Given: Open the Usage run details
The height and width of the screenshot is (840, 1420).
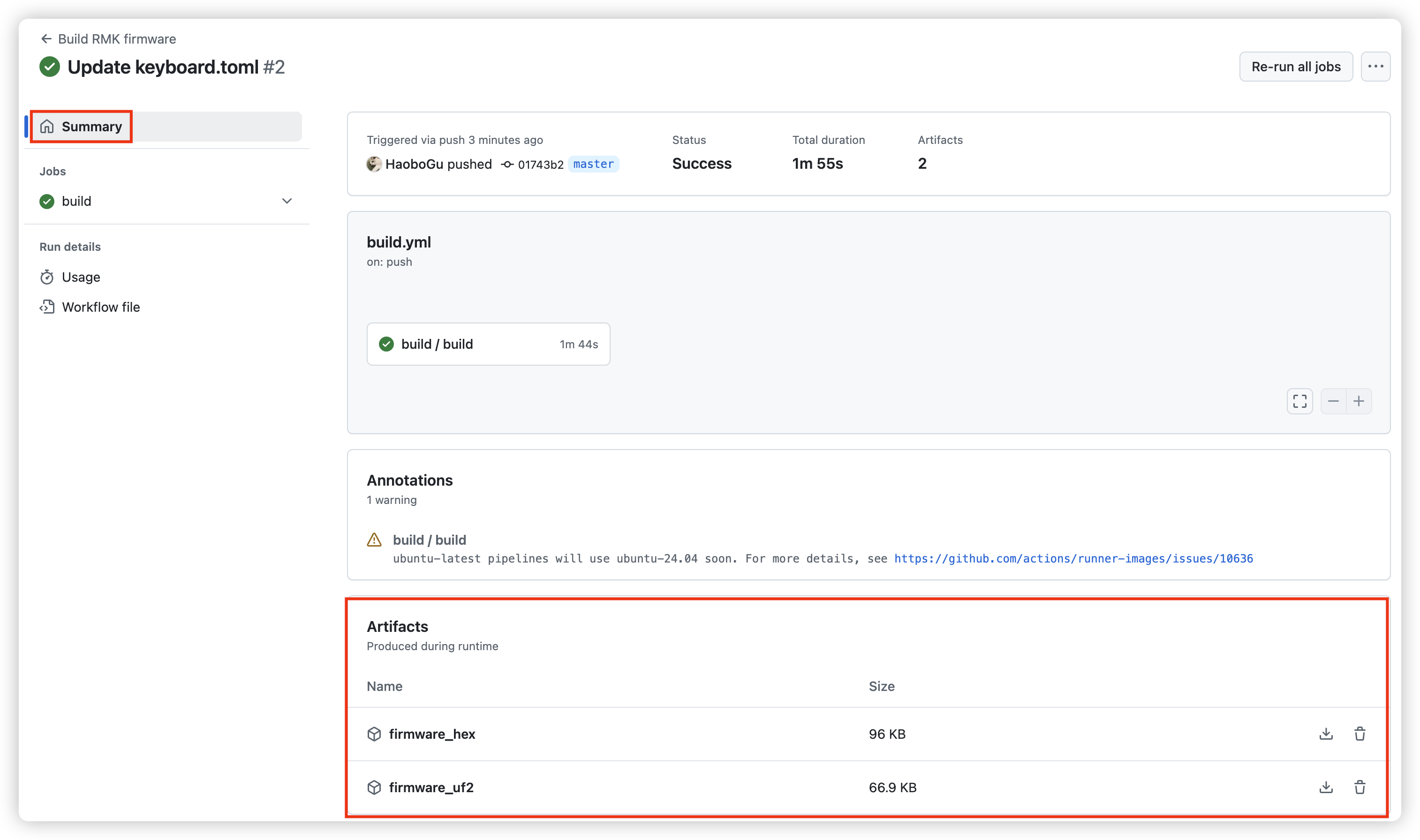Looking at the screenshot, I should (x=80, y=277).
